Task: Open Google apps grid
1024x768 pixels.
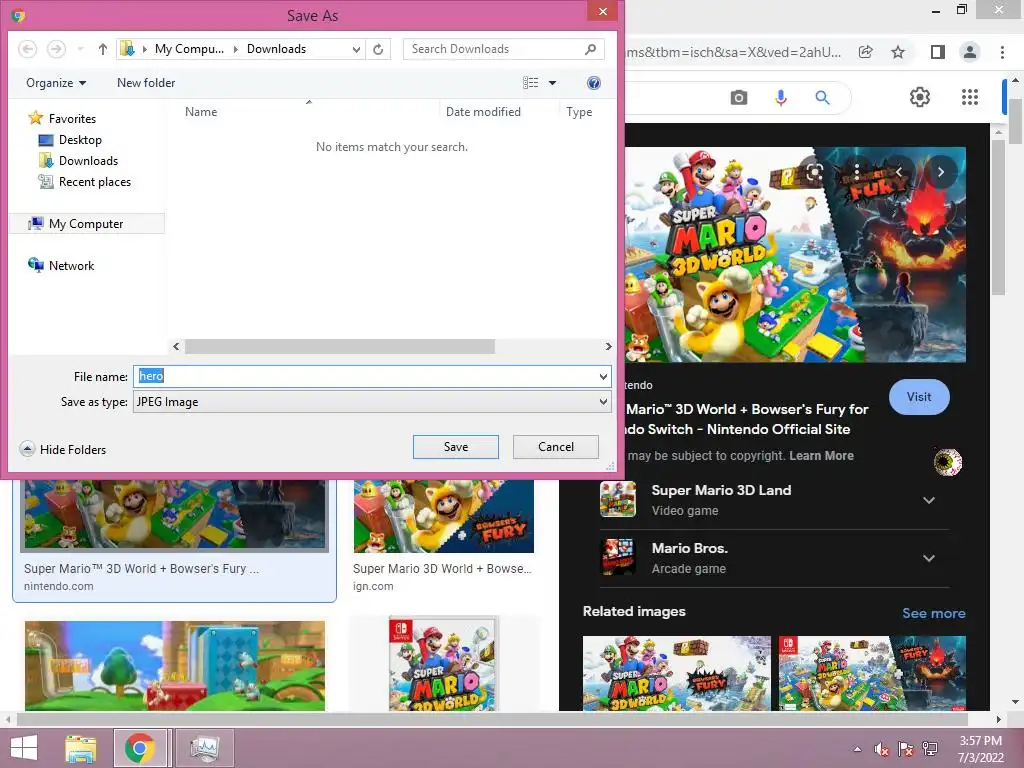Action: coord(970,97)
